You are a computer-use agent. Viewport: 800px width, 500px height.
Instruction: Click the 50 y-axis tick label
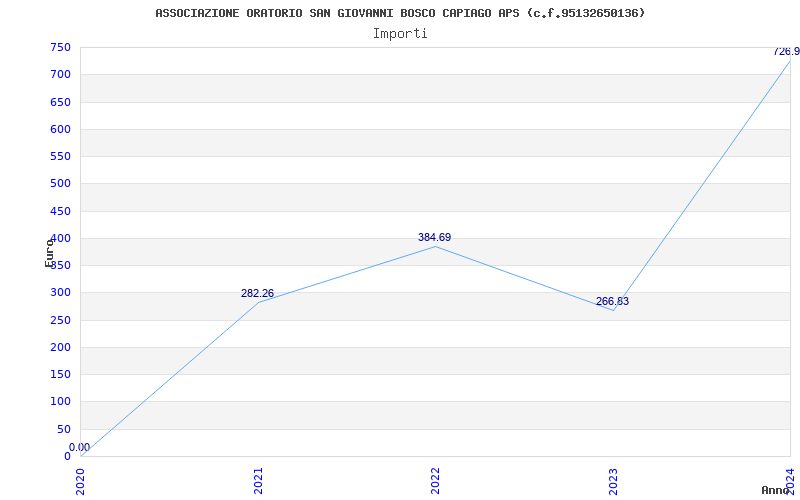[64, 429]
